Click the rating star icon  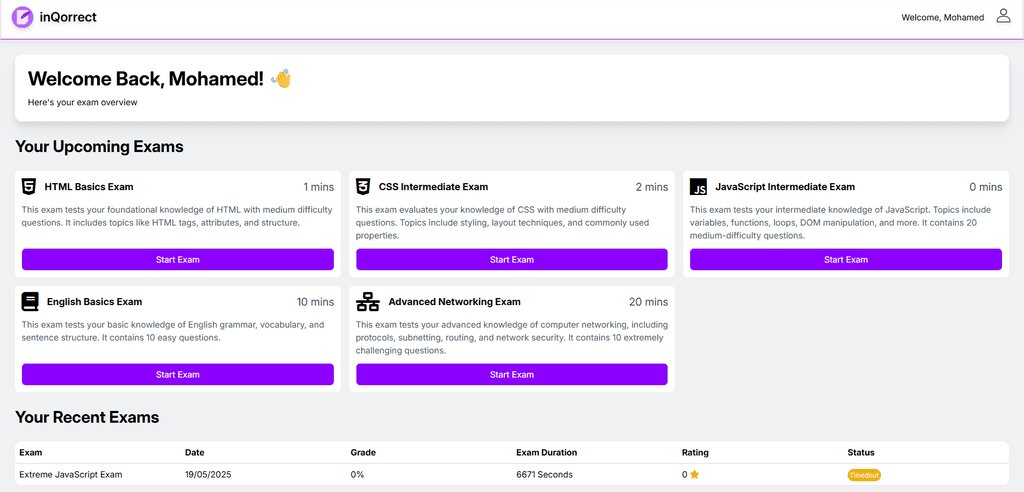694,475
